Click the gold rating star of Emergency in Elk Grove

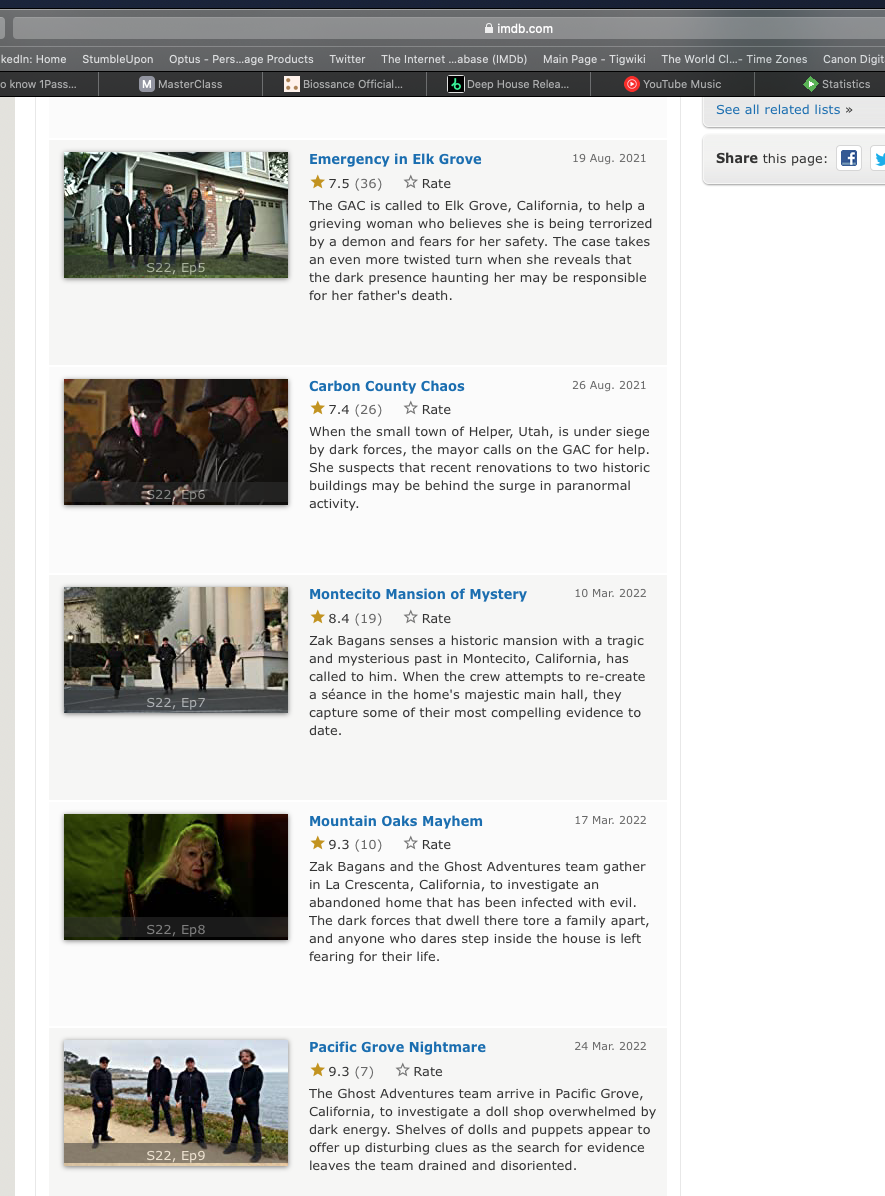317,182
